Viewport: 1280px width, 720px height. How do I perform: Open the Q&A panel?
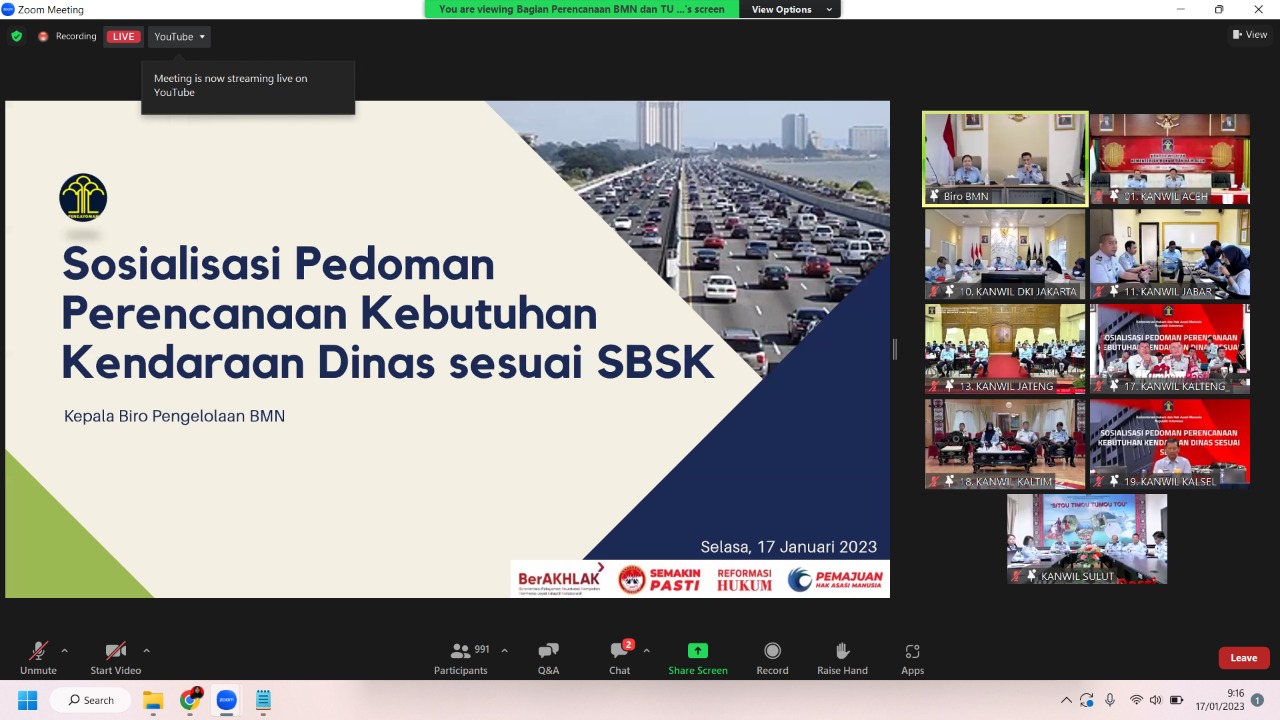tap(548, 657)
